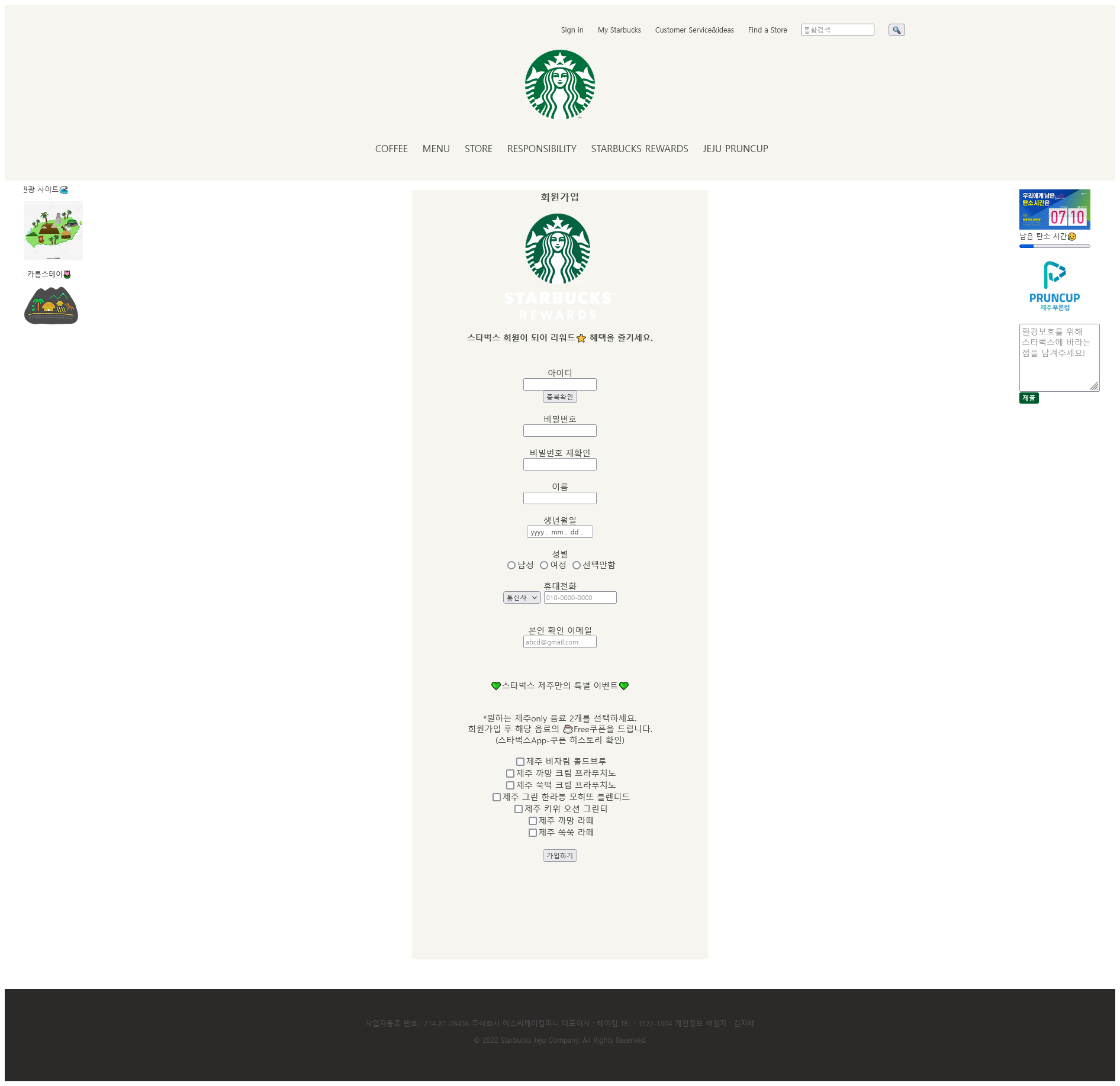Click the '남은 탄소 시간' label
The width and height of the screenshot is (1120, 1086).
click(1043, 236)
